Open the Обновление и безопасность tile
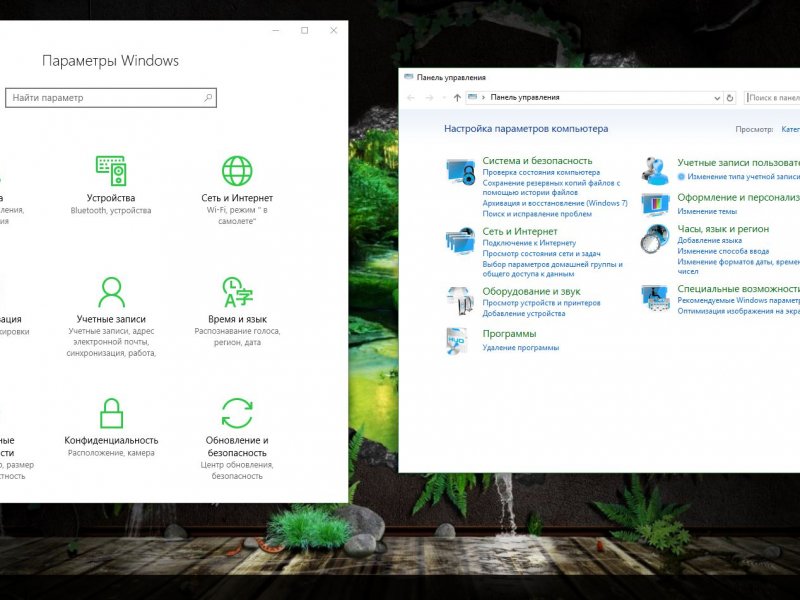This screenshot has height=600, width=800. click(x=237, y=439)
